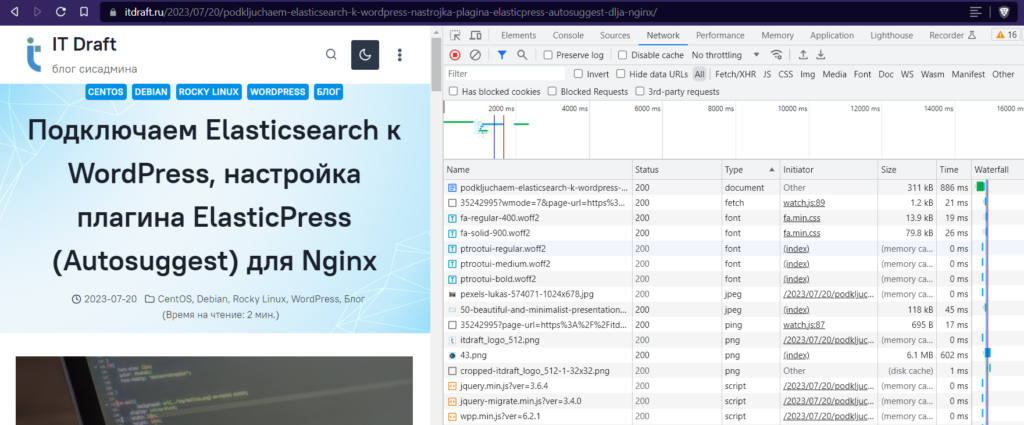Click the ROCKY LINUX category tag
The image size is (1024, 425).
pos(208,92)
